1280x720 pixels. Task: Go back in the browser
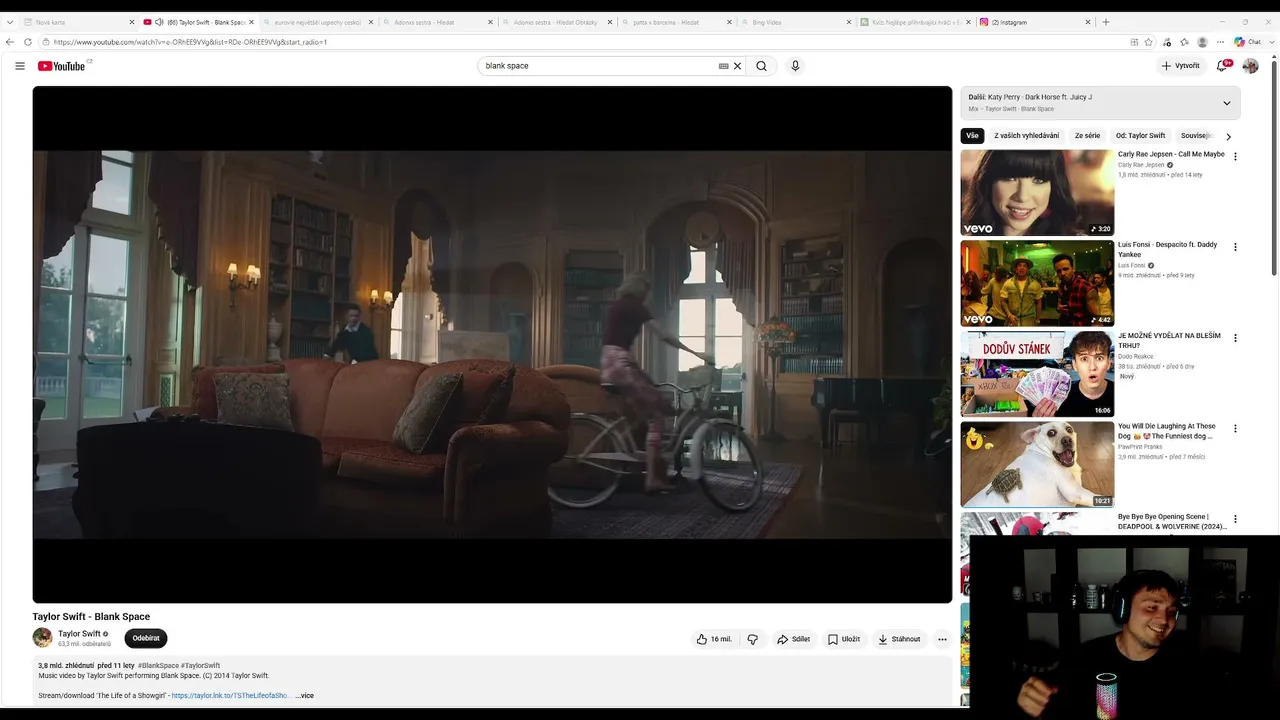[x=10, y=42]
